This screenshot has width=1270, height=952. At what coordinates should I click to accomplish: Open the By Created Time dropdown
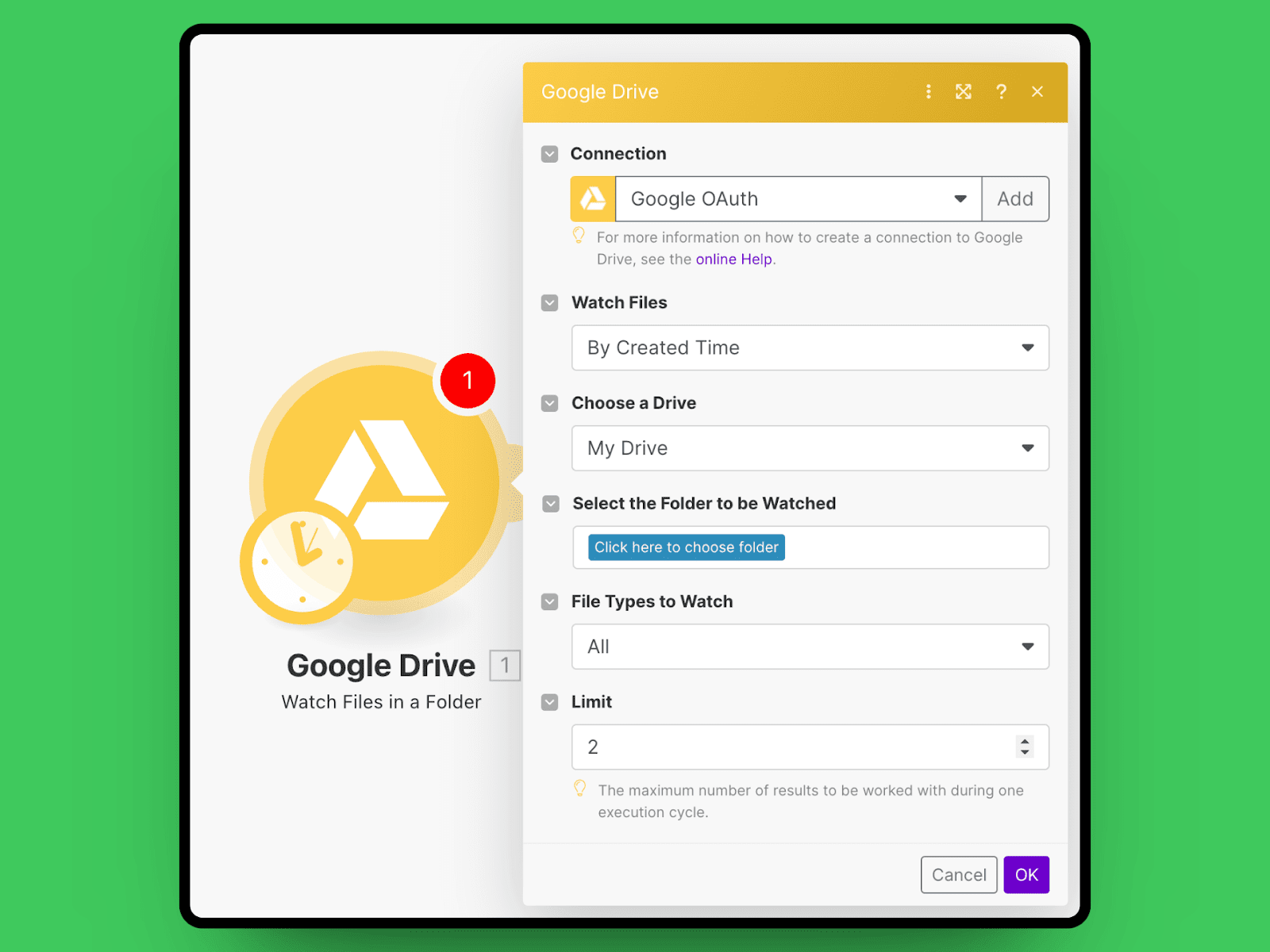point(810,347)
